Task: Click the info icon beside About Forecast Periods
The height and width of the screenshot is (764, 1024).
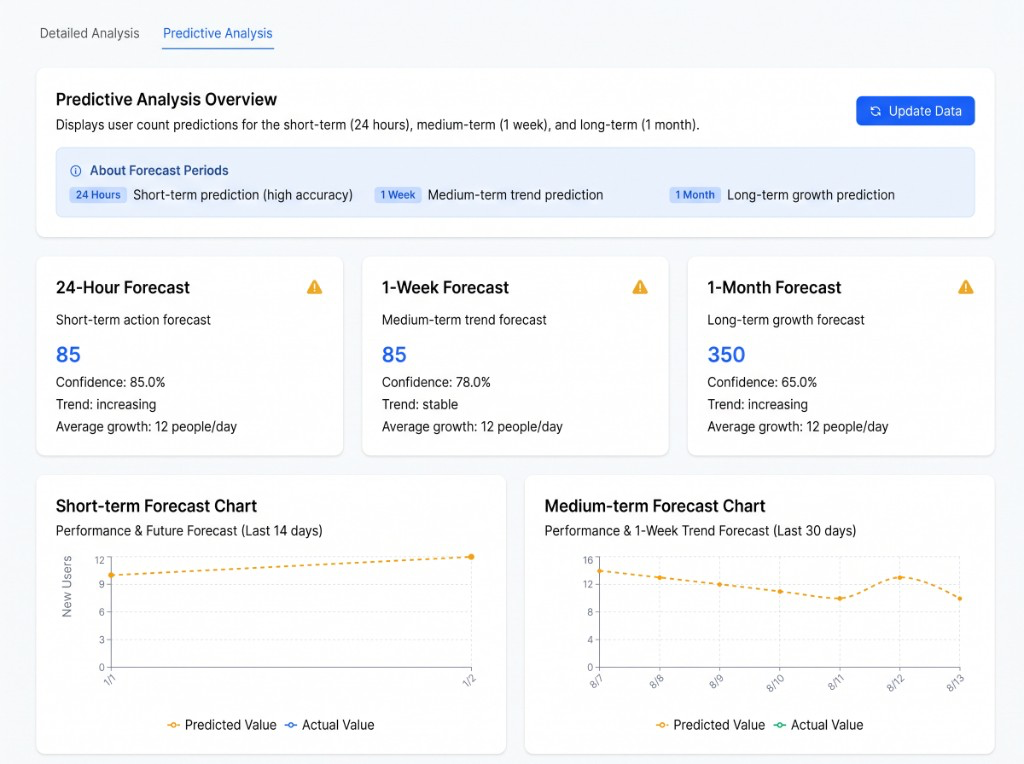Action: [76, 171]
